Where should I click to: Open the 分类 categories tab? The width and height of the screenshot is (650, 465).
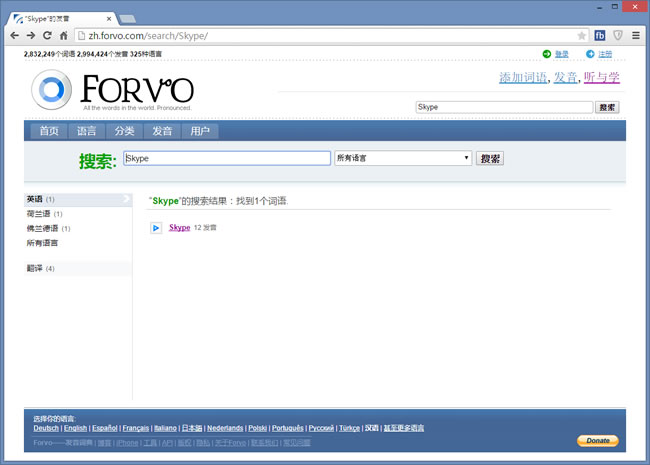point(124,131)
